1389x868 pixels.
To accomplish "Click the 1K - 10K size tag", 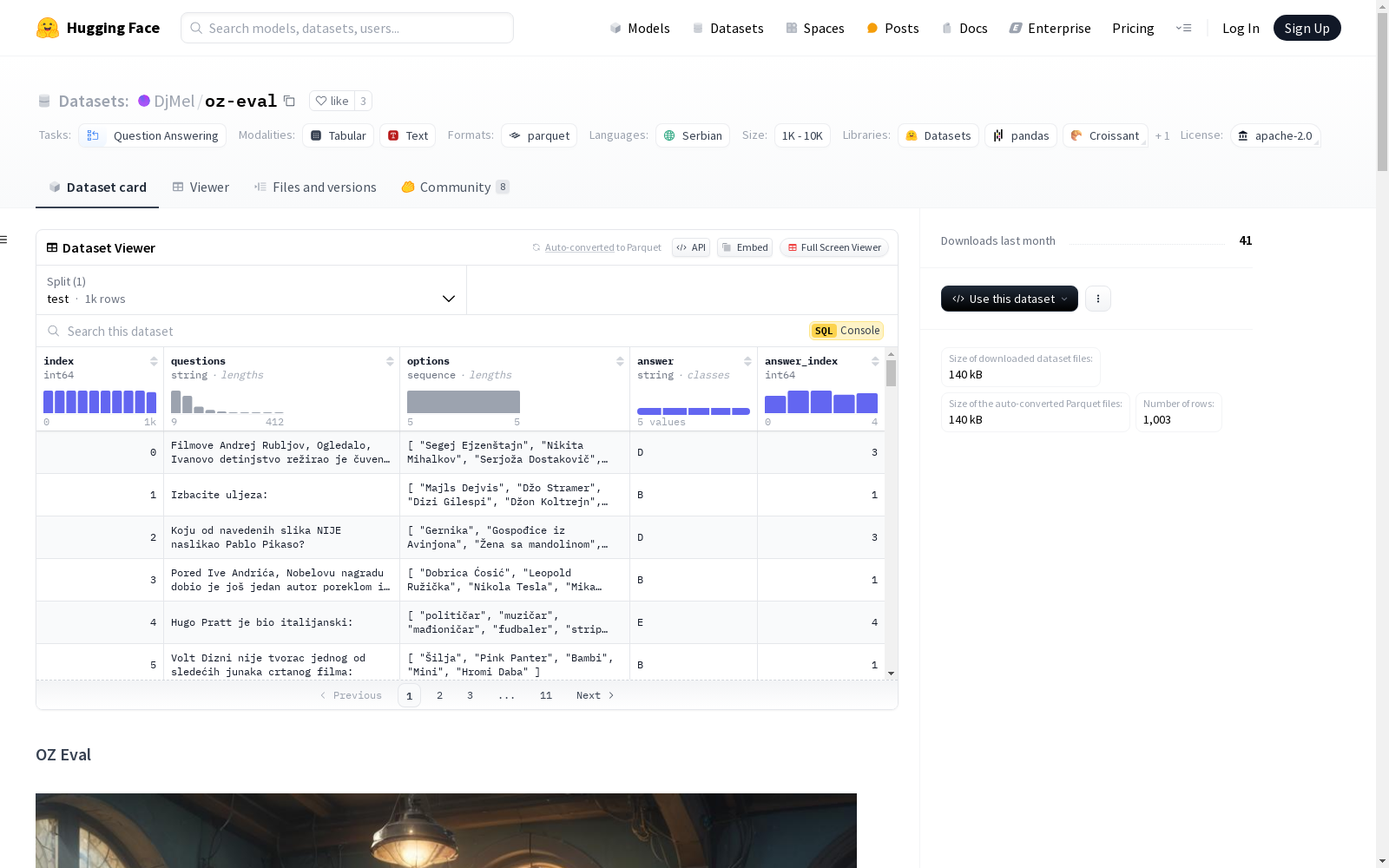I will (802, 135).
